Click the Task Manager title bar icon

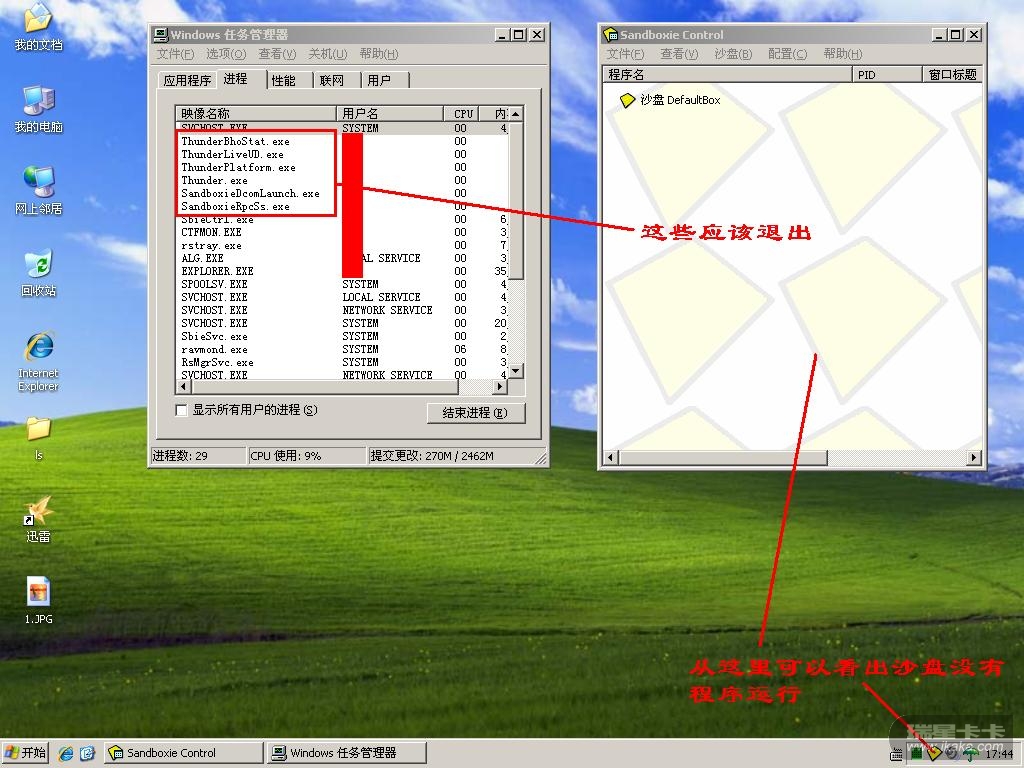click(x=160, y=35)
